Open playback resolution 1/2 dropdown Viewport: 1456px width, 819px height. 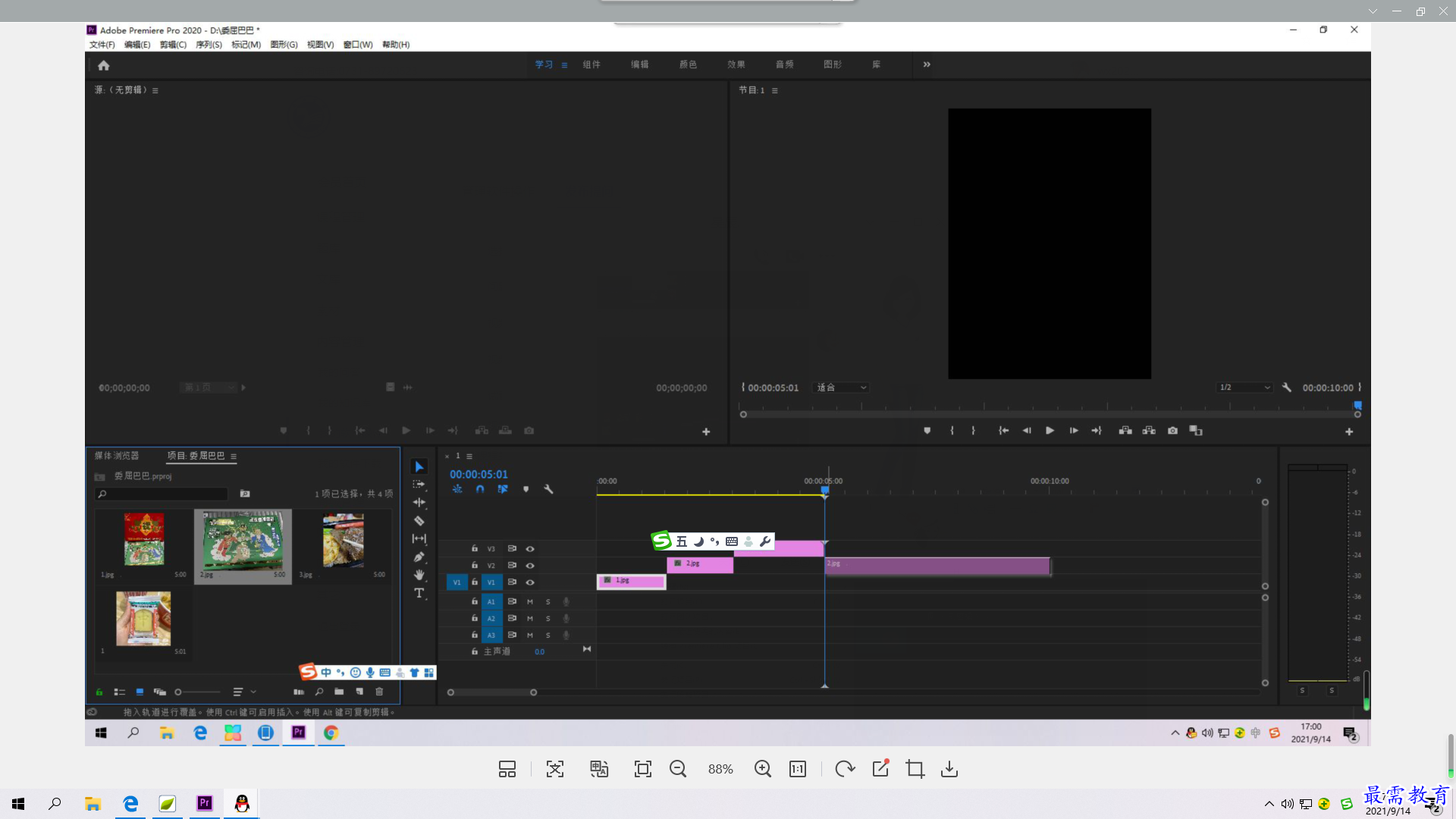click(x=1244, y=388)
